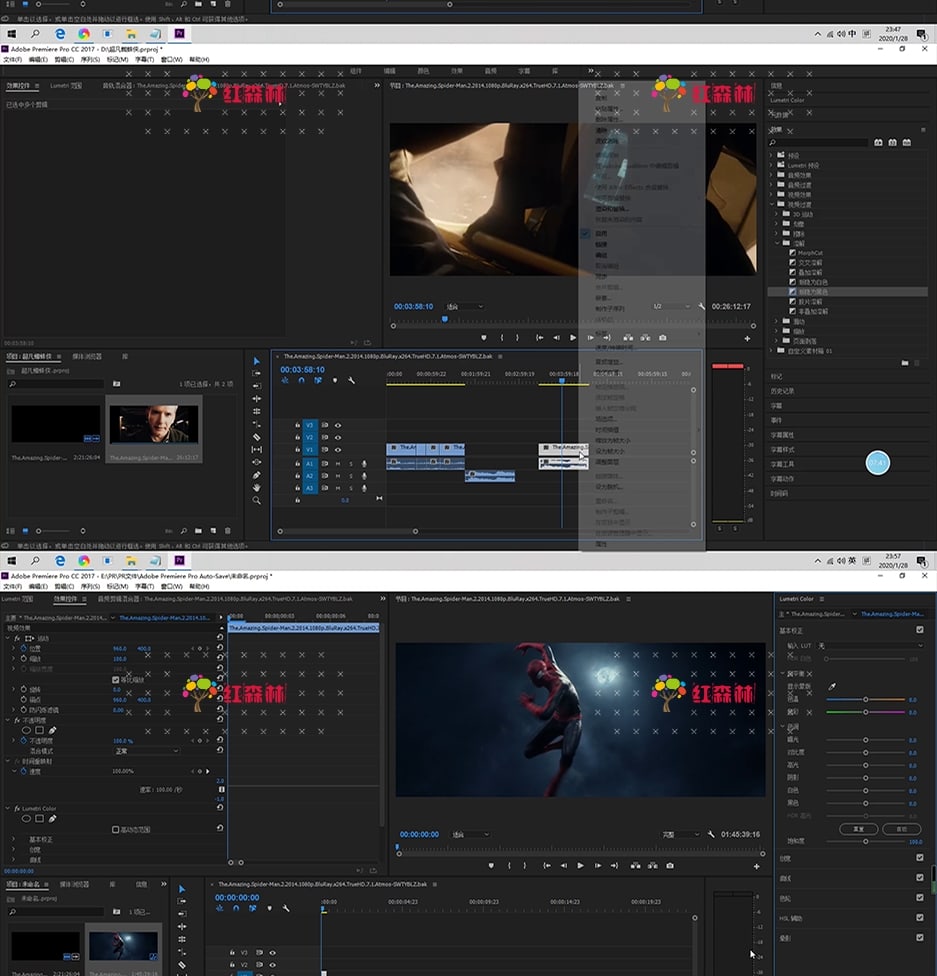This screenshot has width=937, height=976.
Task: Pick white balance eyedropper in Lumetri Color
Action: point(832,687)
